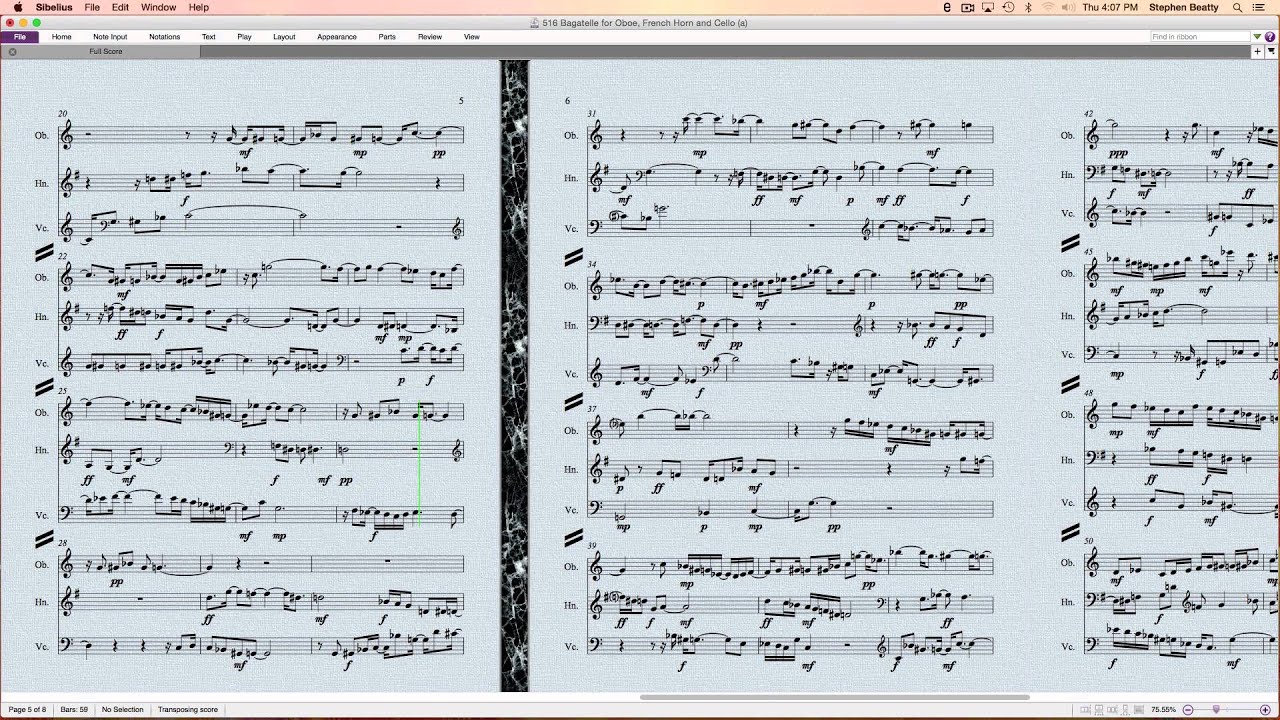Click 'No Selection' in the status bar
Screen dimensions: 1280x720
[x=122, y=710]
